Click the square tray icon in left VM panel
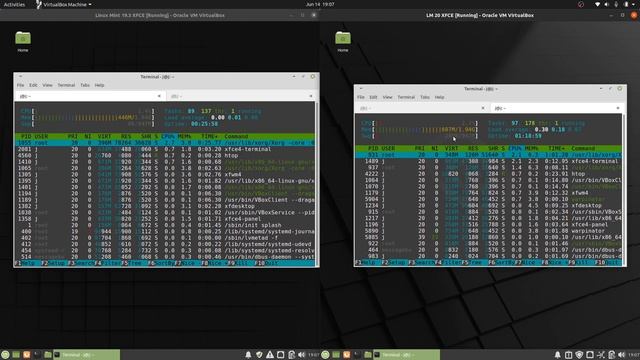This screenshot has height=360, width=640. [280, 355]
